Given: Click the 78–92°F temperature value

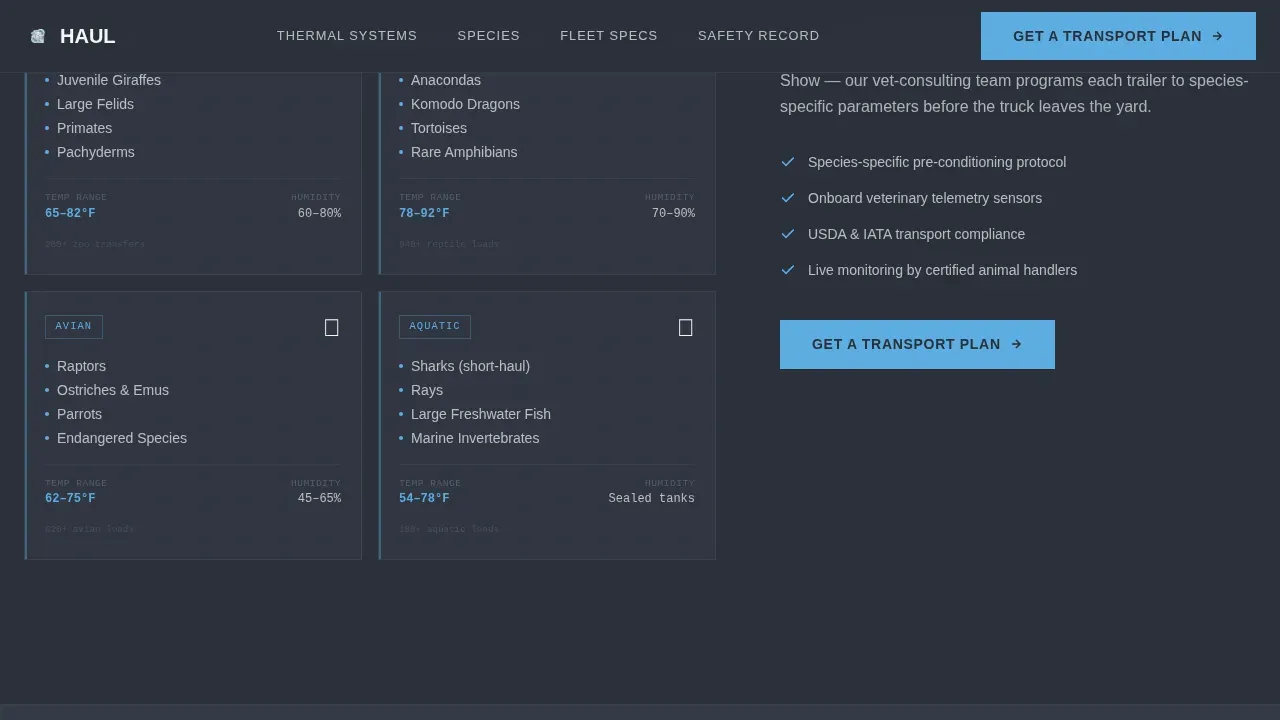Looking at the screenshot, I should click(424, 214).
